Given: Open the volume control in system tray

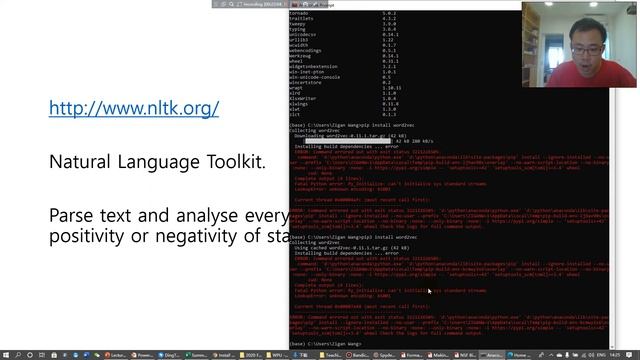Looking at the screenshot, I should tap(591, 355).
